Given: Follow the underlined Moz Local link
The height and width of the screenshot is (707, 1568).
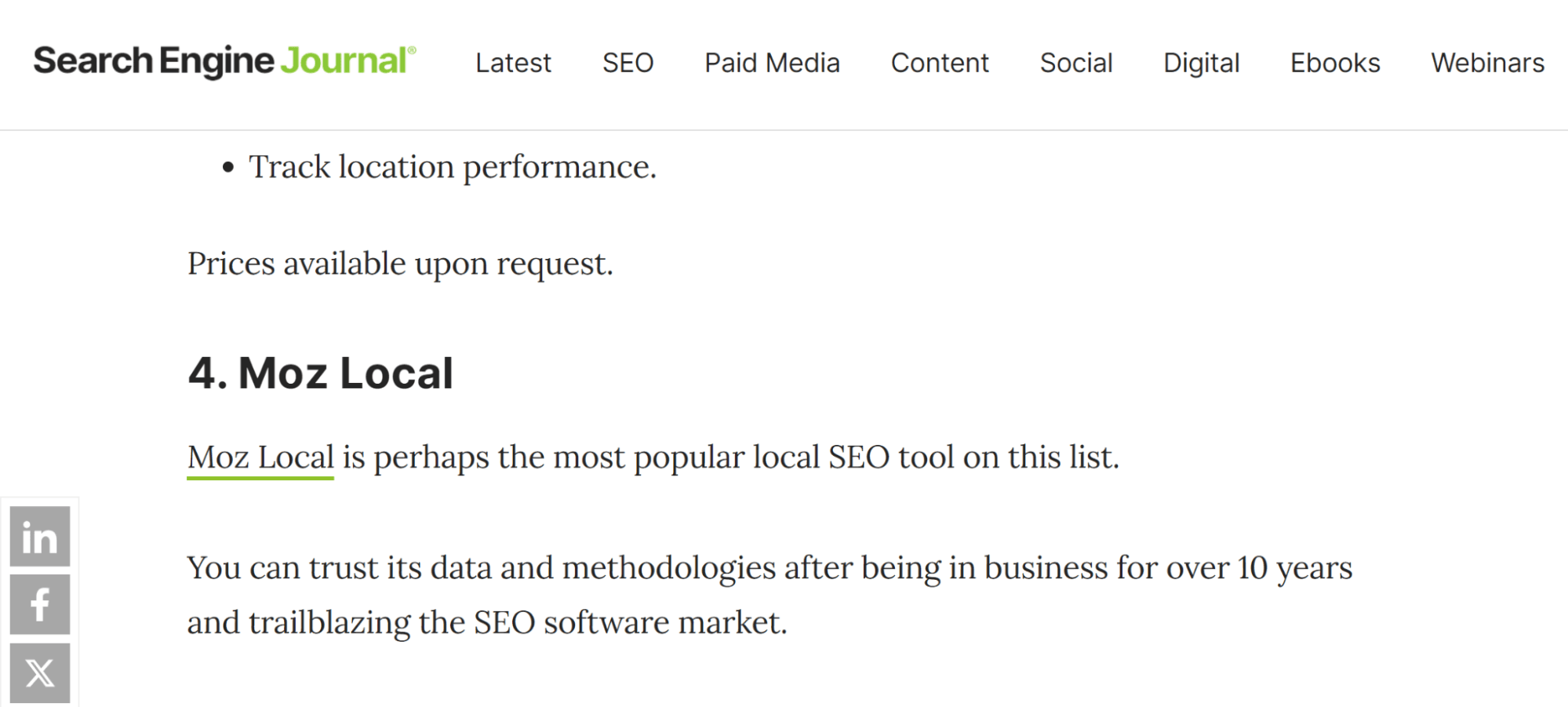Looking at the screenshot, I should pyautogui.click(x=260, y=457).
